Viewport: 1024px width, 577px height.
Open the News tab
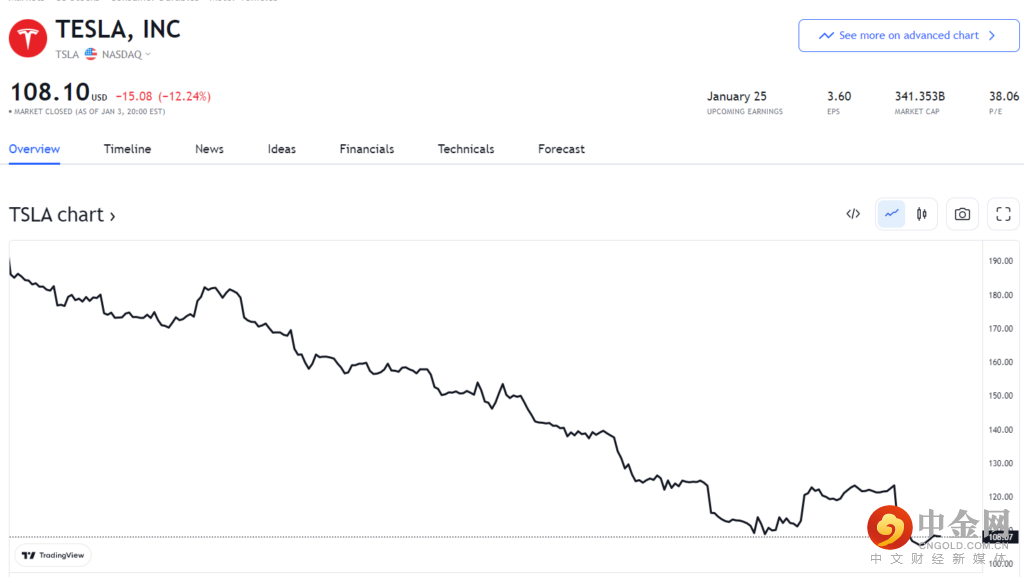coord(209,149)
